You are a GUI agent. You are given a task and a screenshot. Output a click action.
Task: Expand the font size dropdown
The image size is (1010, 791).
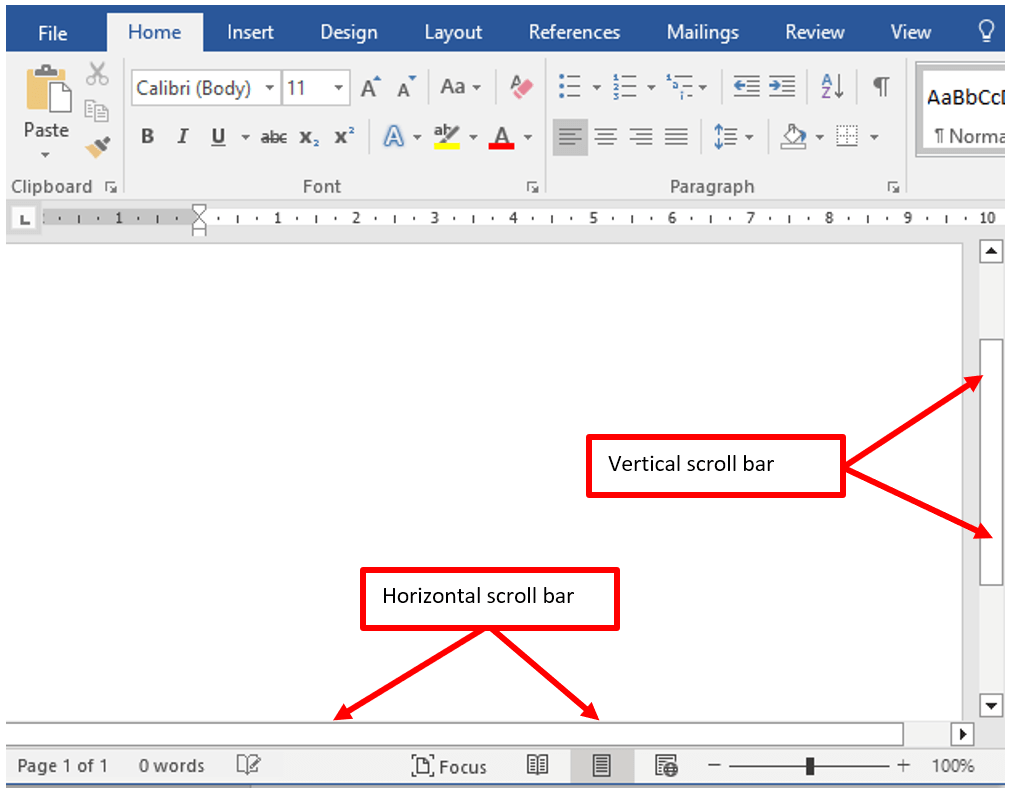(x=339, y=88)
